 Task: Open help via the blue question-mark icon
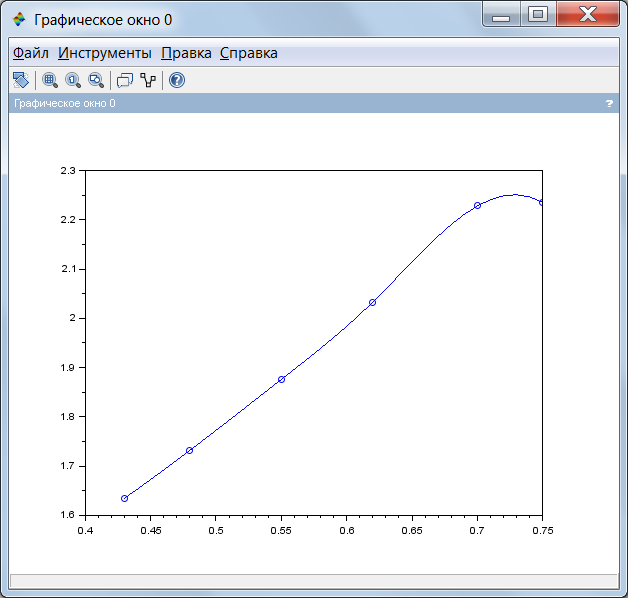[177, 80]
